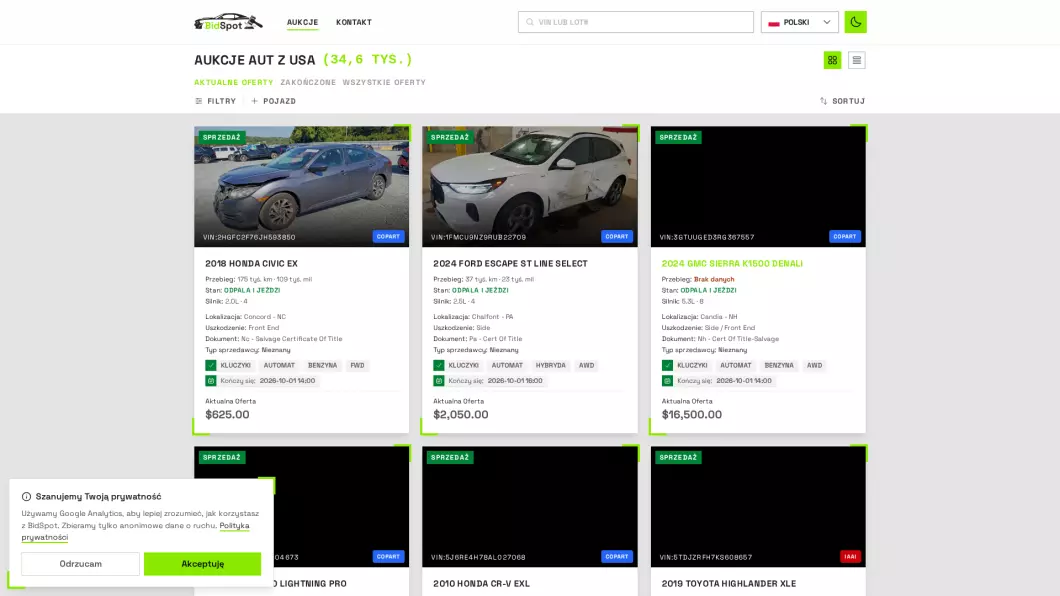Viewport: 1060px width, 596px height.
Task: Open the Aukcje menu item
Action: click(x=302, y=22)
